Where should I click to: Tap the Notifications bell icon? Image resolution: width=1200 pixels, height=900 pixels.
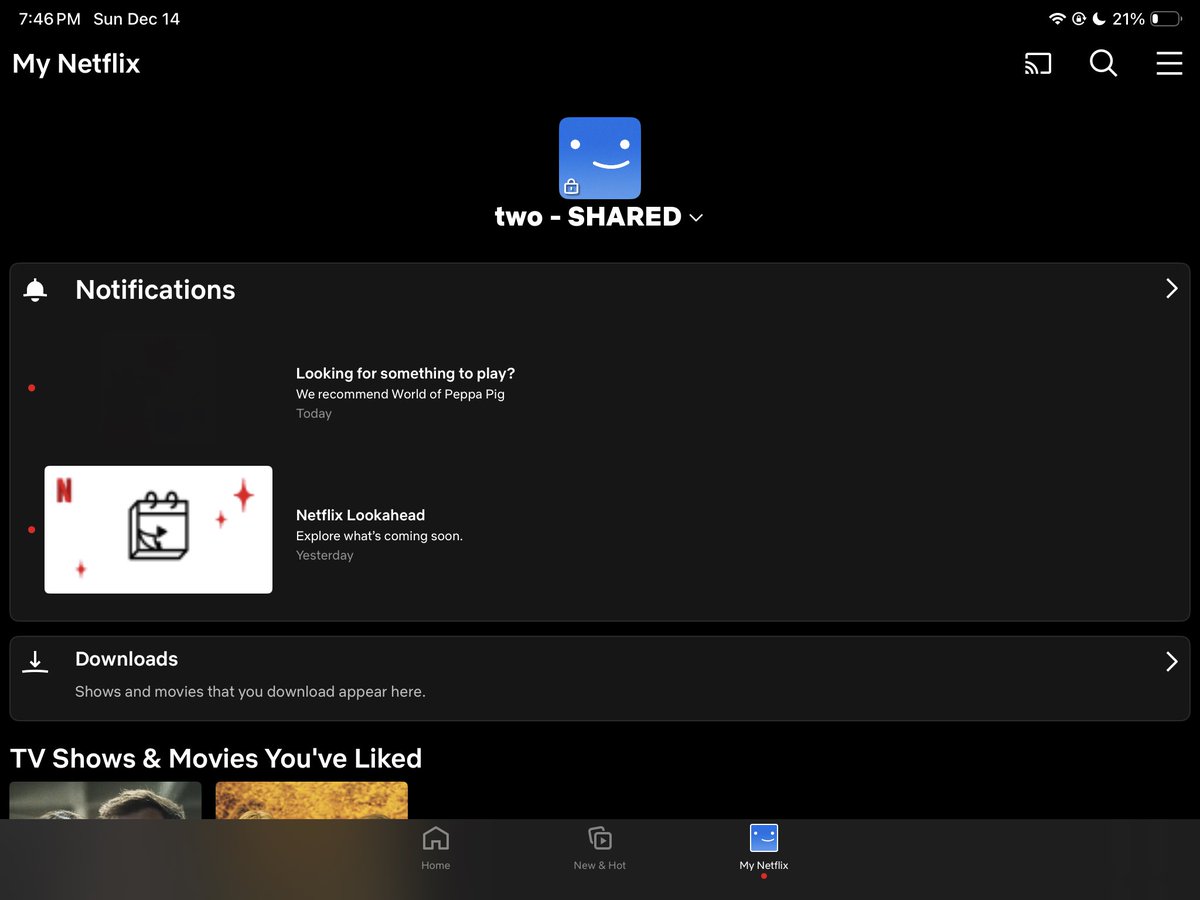pyautogui.click(x=35, y=290)
